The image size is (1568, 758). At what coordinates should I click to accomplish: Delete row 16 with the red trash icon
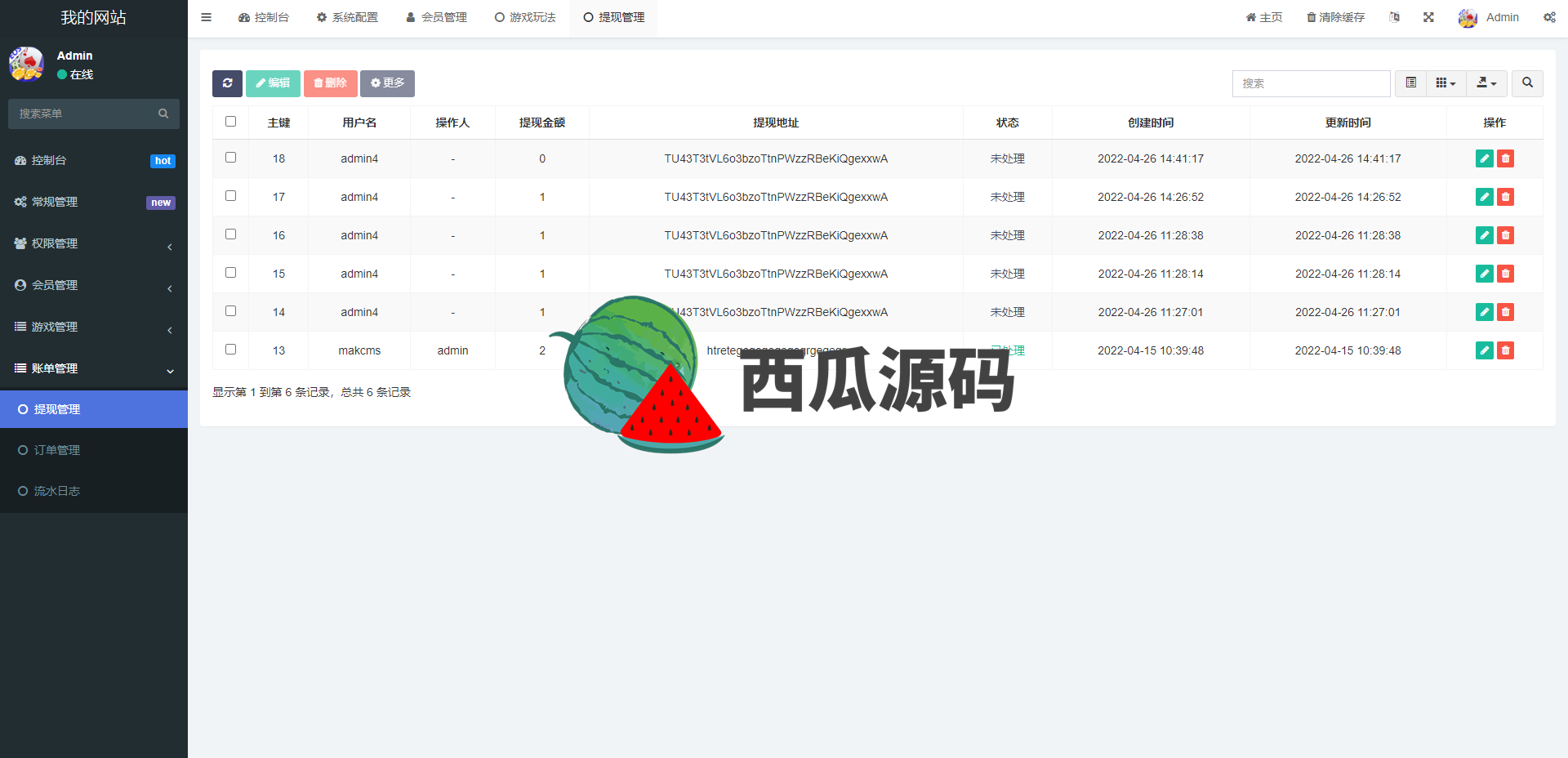pyautogui.click(x=1505, y=235)
